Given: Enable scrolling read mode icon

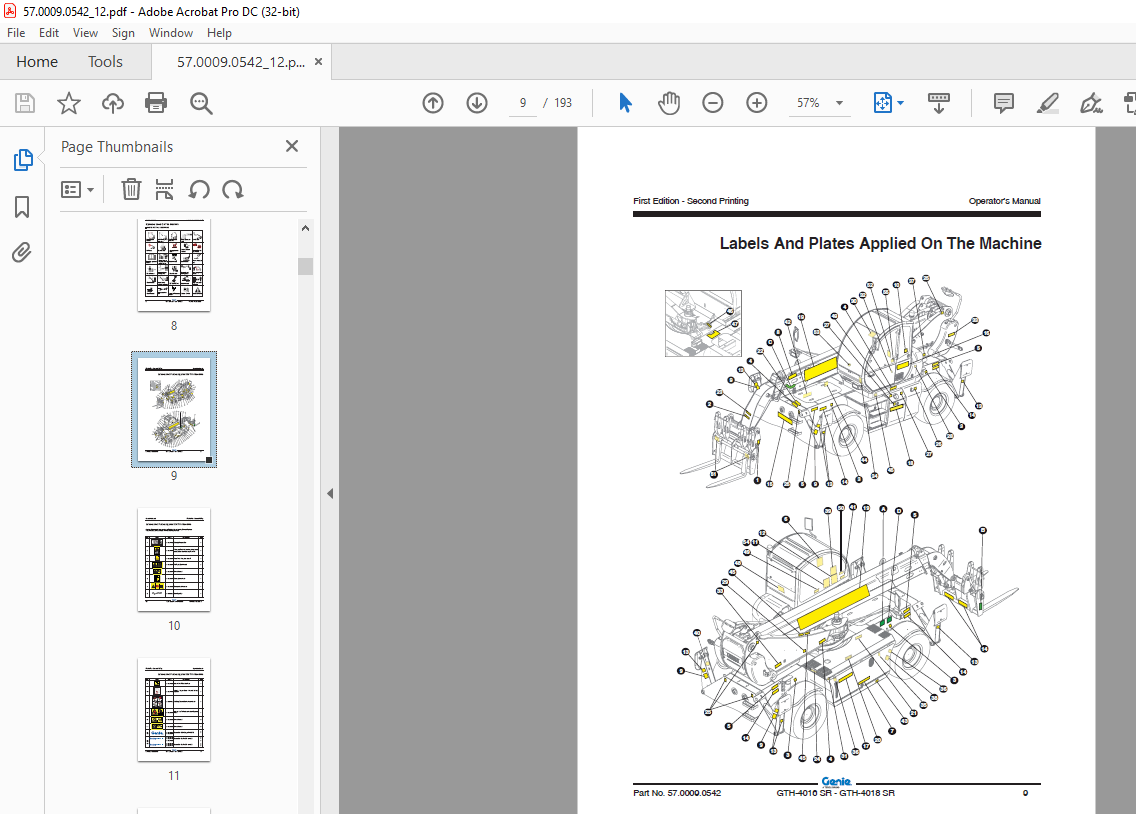Looking at the screenshot, I should [x=938, y=103].
